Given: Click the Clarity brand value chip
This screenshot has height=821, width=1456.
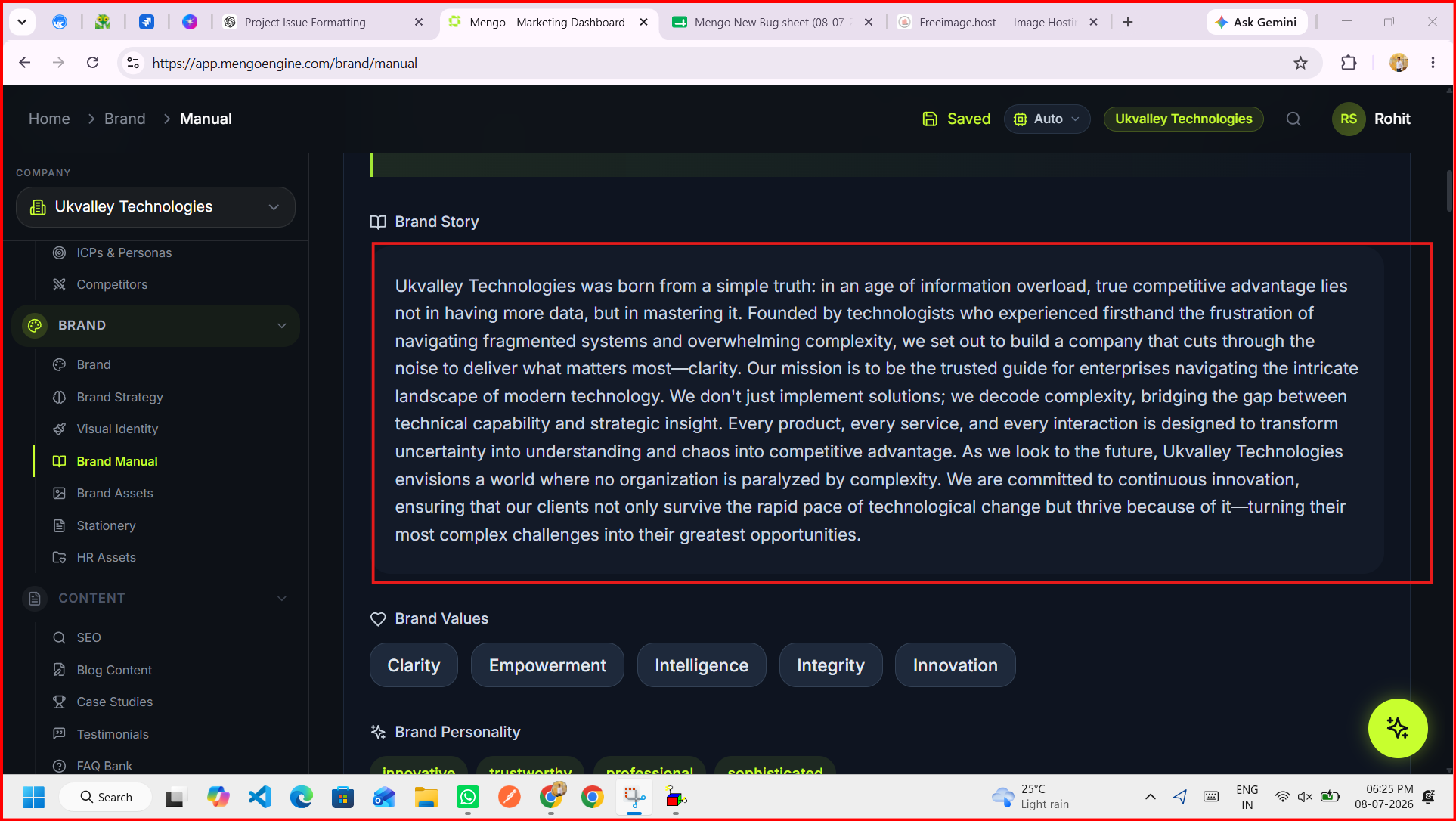Looking at the screenshot, I should click(x=414, y=665).
